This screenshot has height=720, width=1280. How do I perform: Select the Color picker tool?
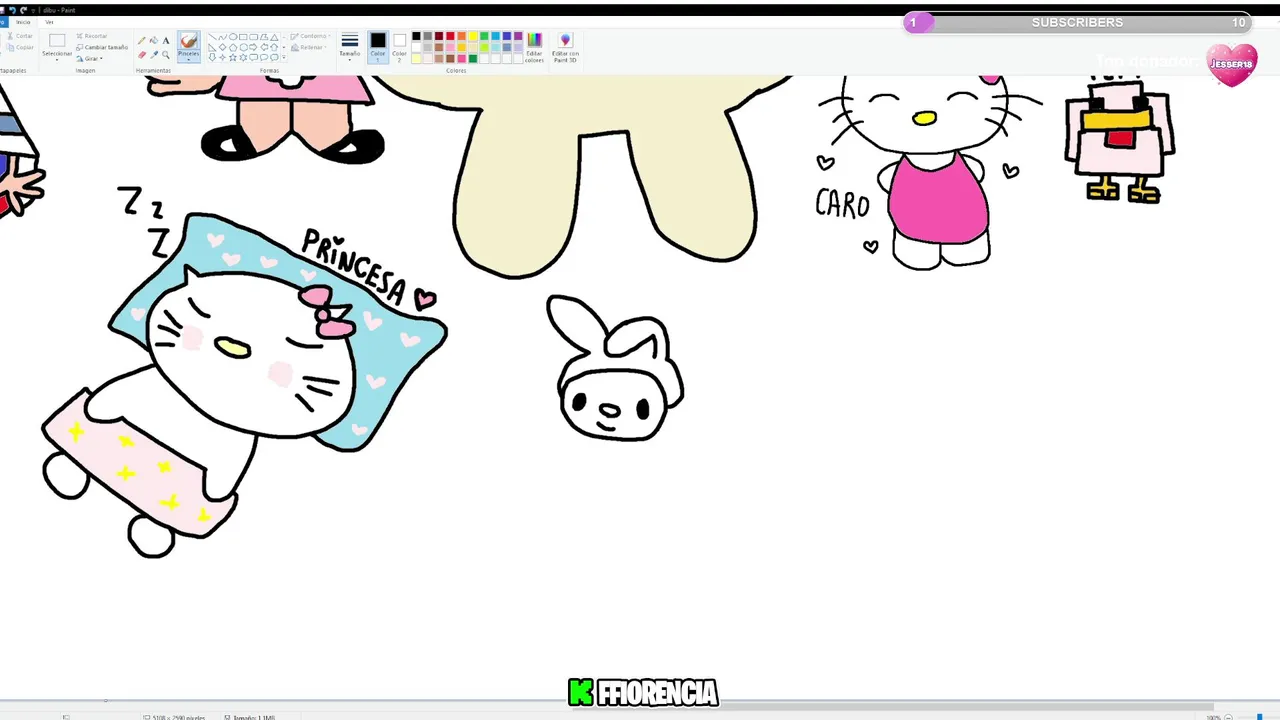click(x=153, y=54)
